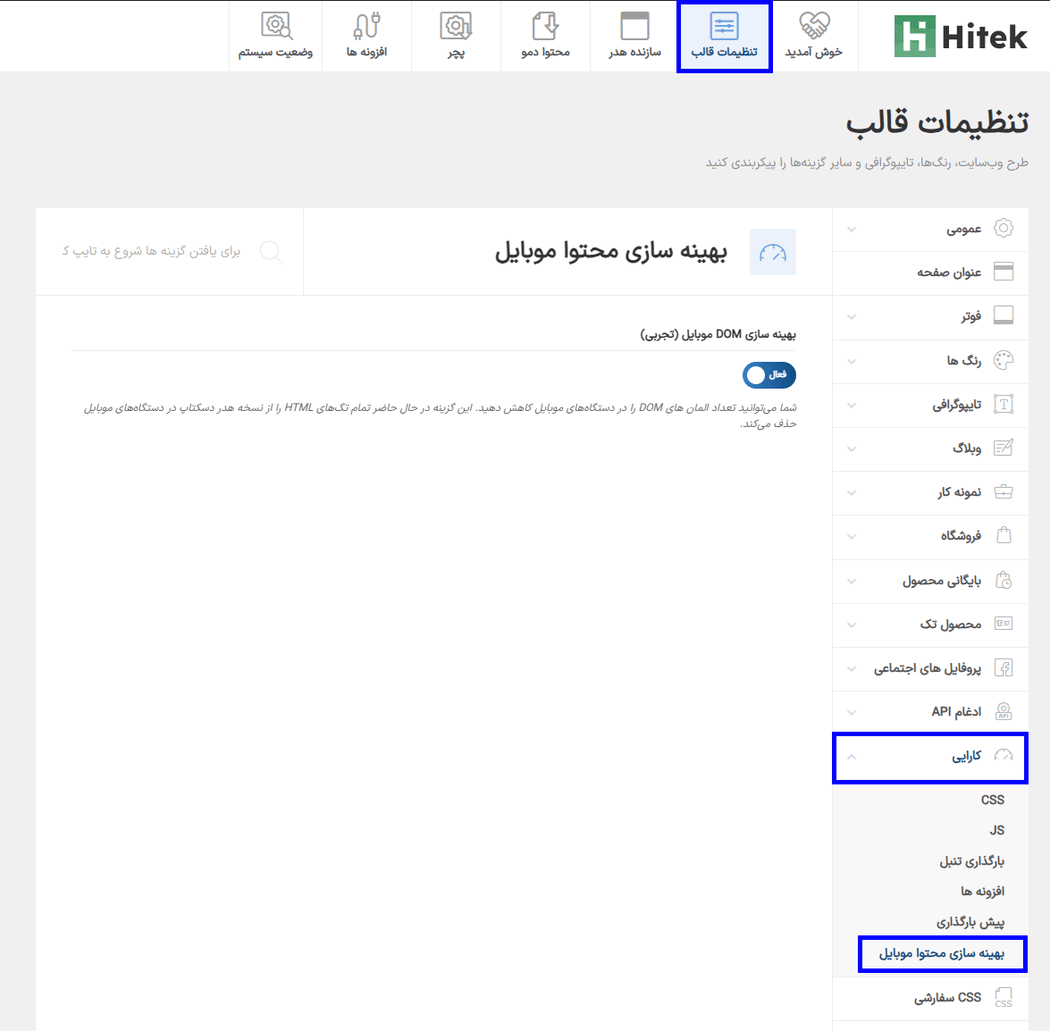
Task: Click the عمومی gear icon
Action: 1003,228
